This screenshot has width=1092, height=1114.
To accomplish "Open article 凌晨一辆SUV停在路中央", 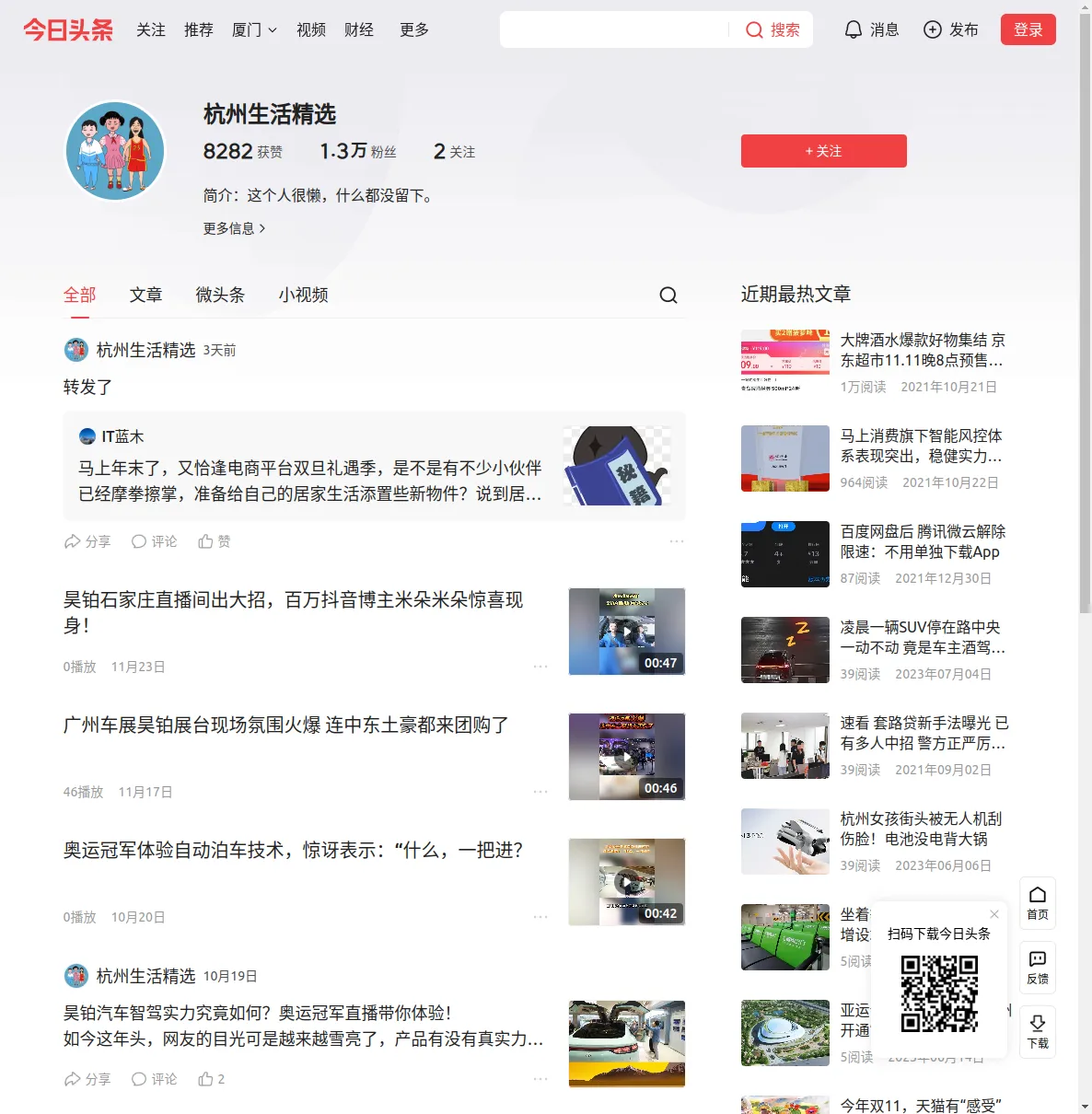I will [923, 637].
